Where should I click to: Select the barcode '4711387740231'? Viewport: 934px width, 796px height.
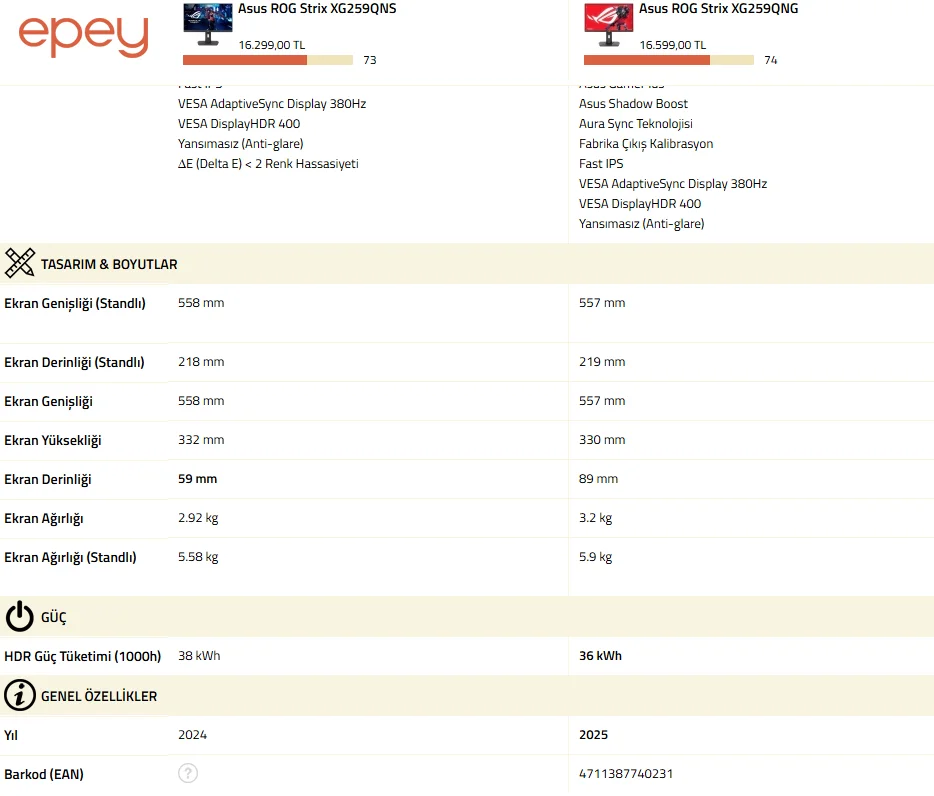coord(626,773)
